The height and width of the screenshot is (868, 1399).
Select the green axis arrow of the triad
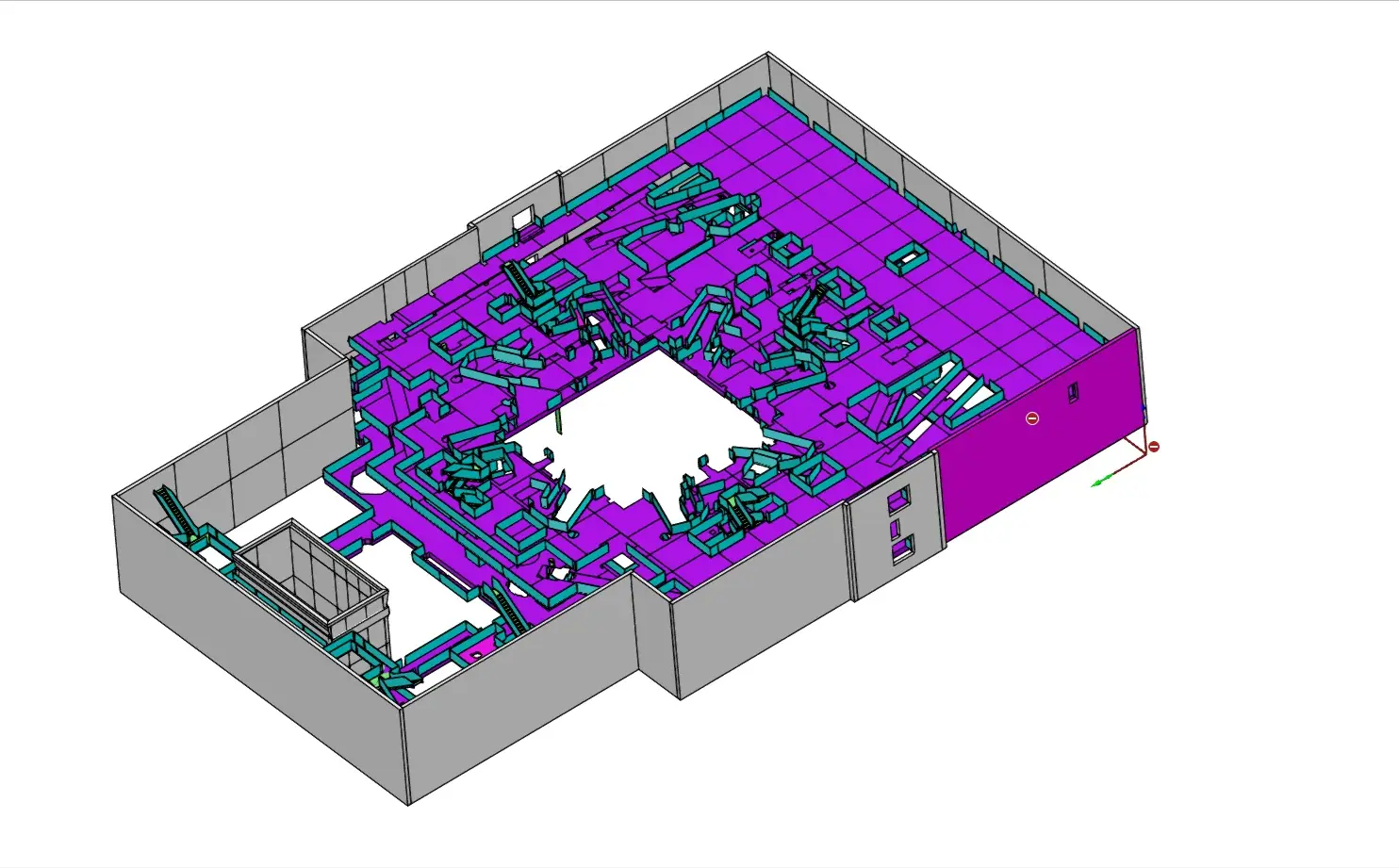(x=1100, y=482)
